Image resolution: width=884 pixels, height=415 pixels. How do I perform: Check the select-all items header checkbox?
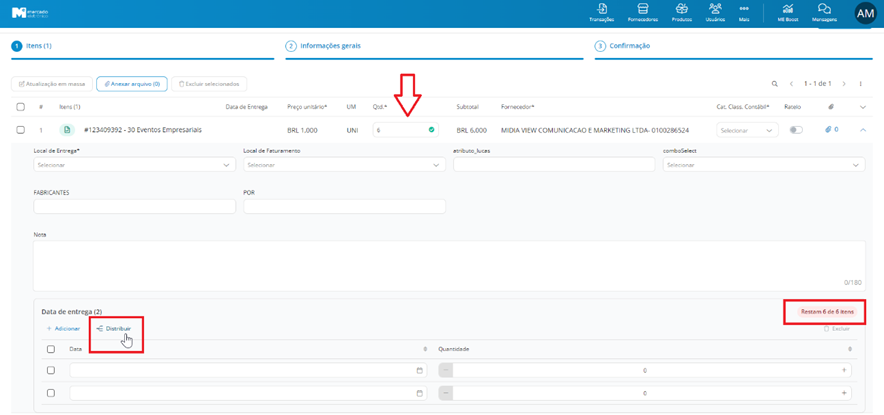pos(20,107)
